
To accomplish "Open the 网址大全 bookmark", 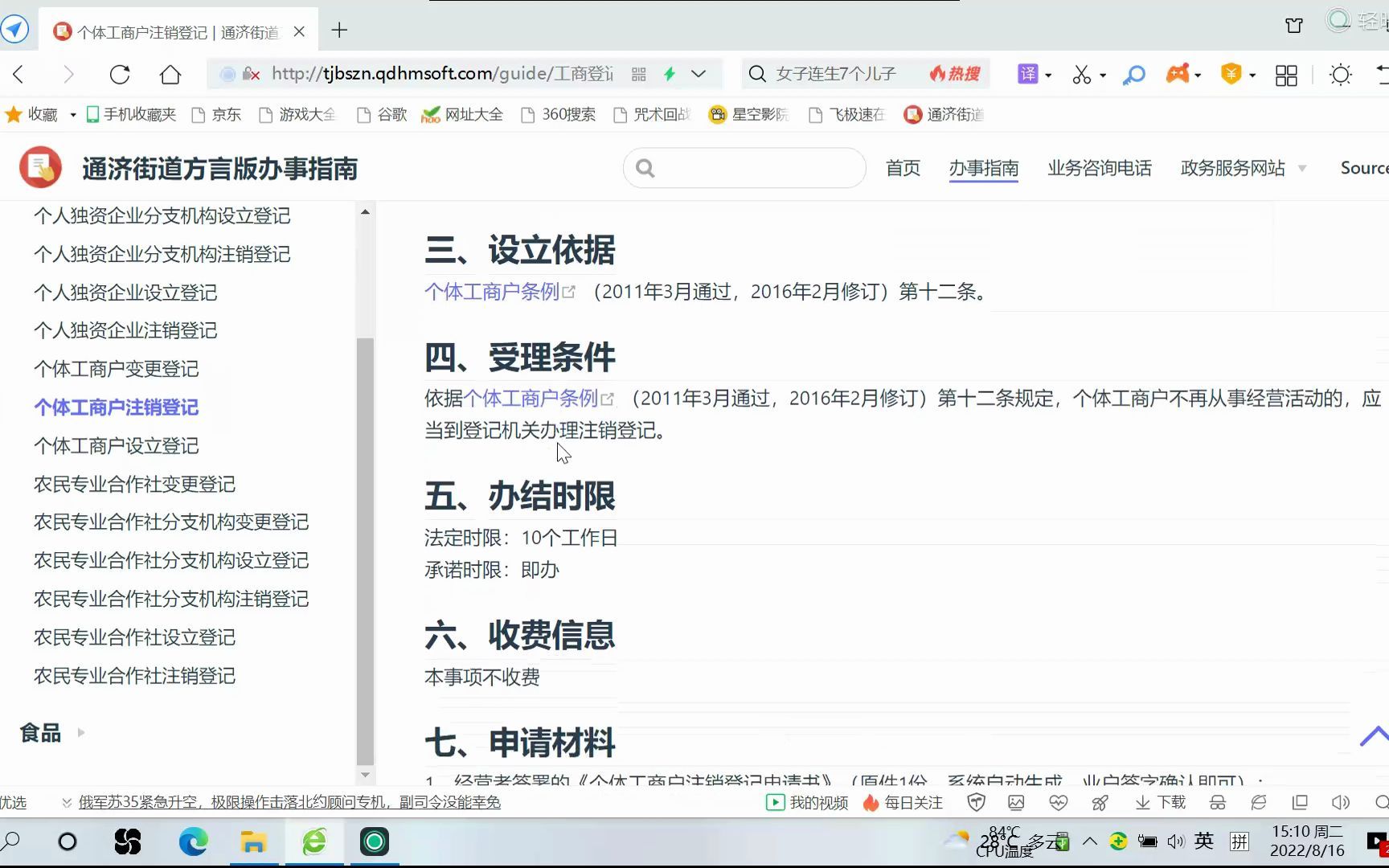I will [462, 115].
